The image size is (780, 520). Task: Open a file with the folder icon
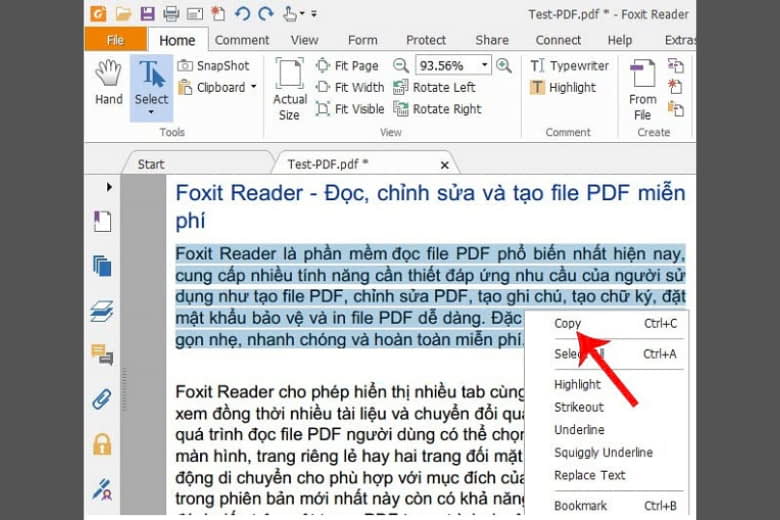point(123,13)
